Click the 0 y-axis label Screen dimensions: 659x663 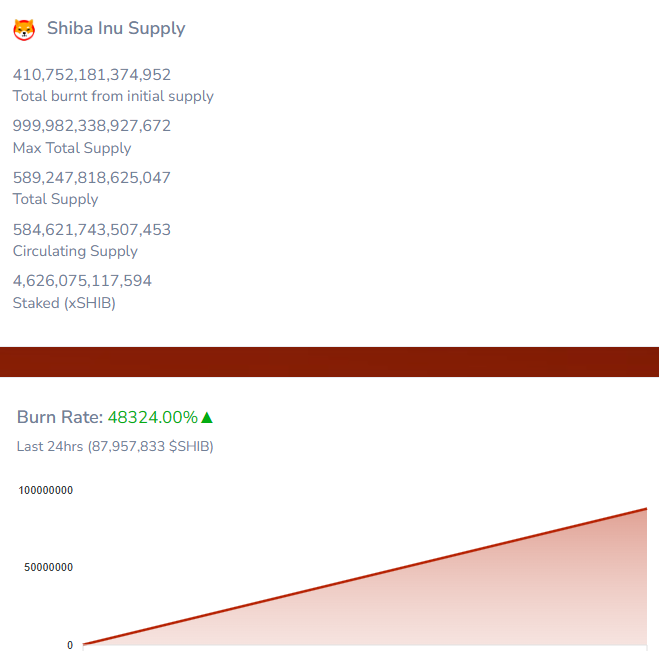(70, 645)
